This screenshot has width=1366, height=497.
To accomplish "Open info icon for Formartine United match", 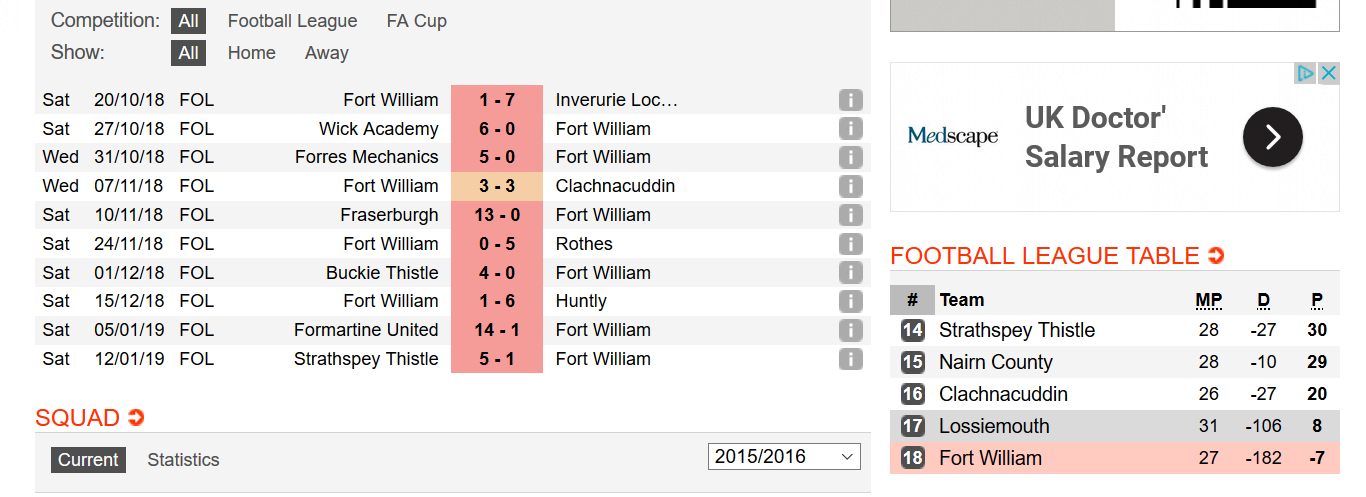I will 850,330.
